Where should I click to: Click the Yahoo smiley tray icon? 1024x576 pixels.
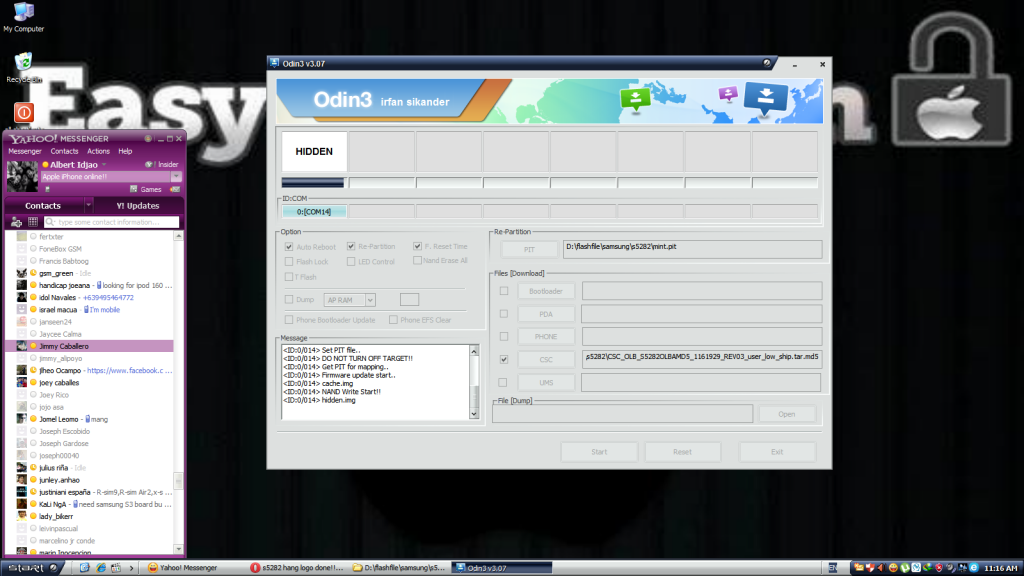[x=893, y=568]
